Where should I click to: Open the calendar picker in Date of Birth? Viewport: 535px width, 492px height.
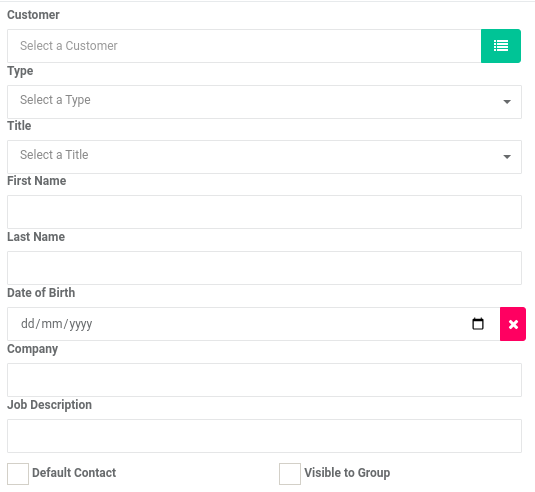click(478, 323)
